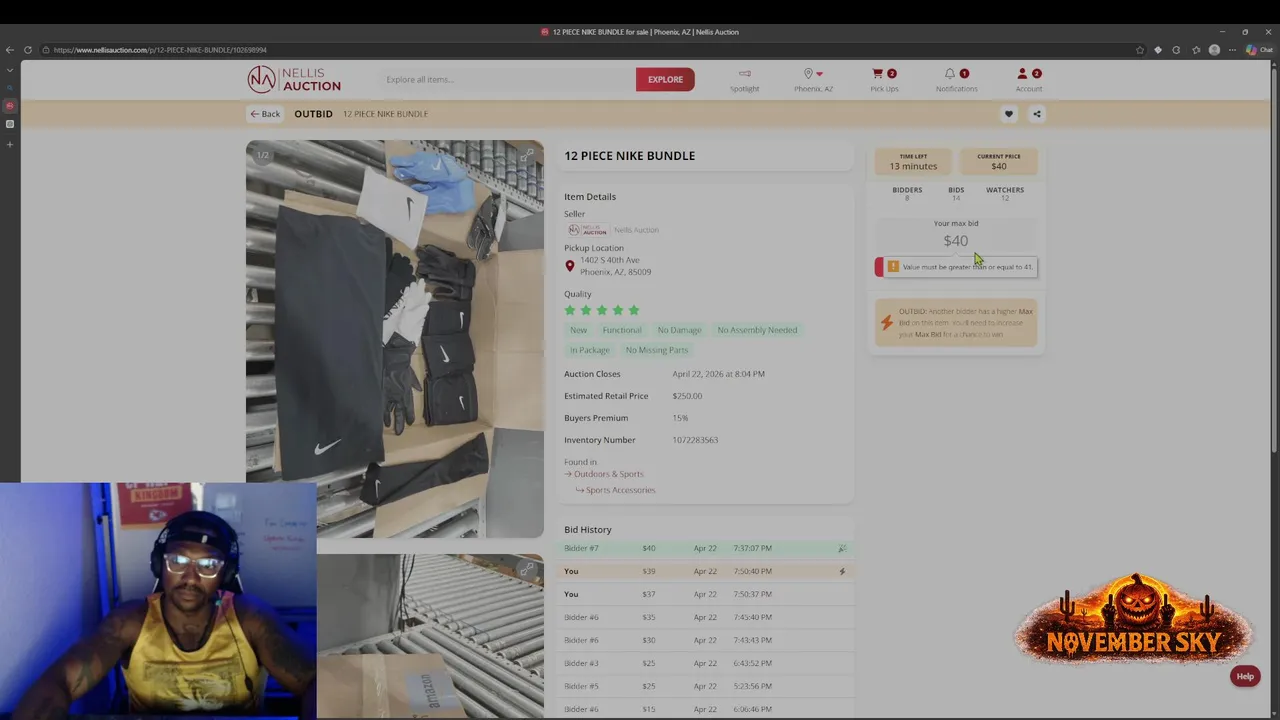
Task: Click the Time Left 13 minutes box
Action: pyautogui.click(x=913, y=162)
